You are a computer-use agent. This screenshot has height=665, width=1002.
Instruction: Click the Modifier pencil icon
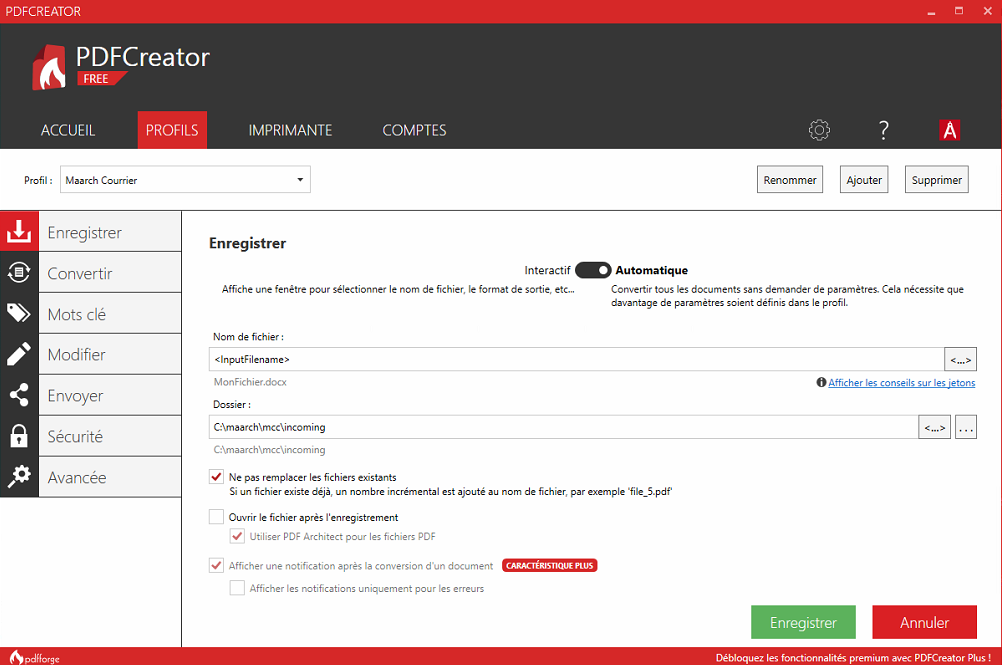[x=19, y=354]
